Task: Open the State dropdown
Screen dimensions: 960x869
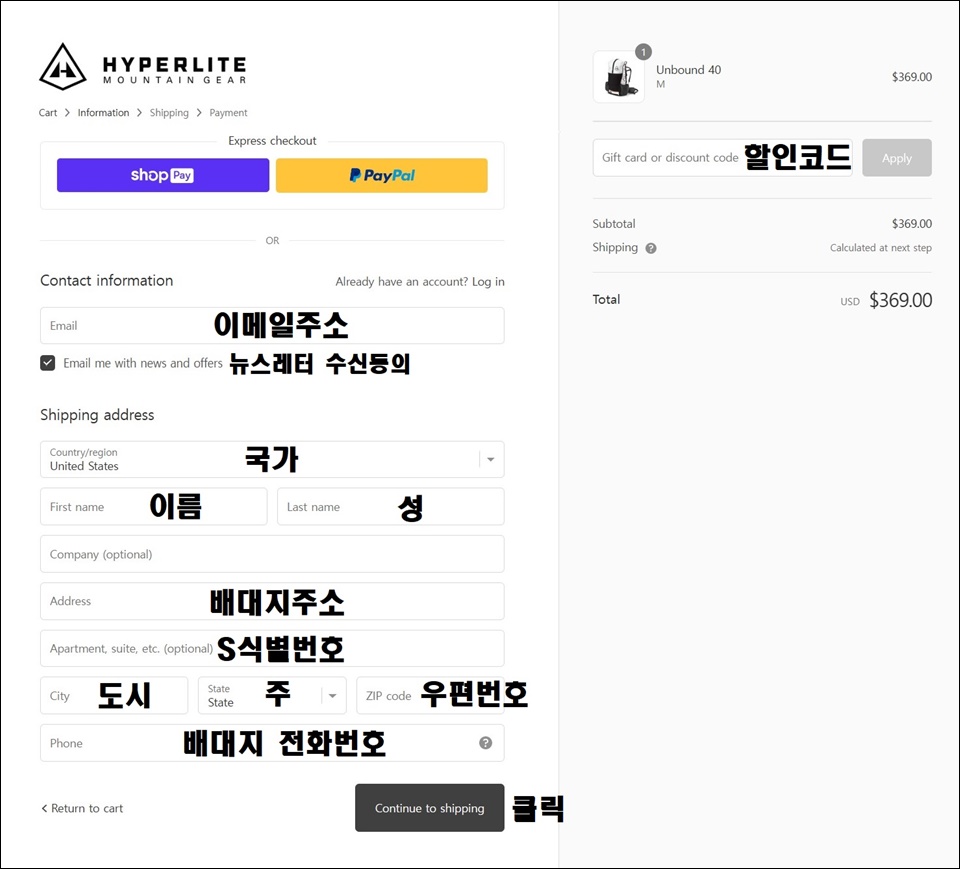Action: pyautogui.click(x=272, y=696)
